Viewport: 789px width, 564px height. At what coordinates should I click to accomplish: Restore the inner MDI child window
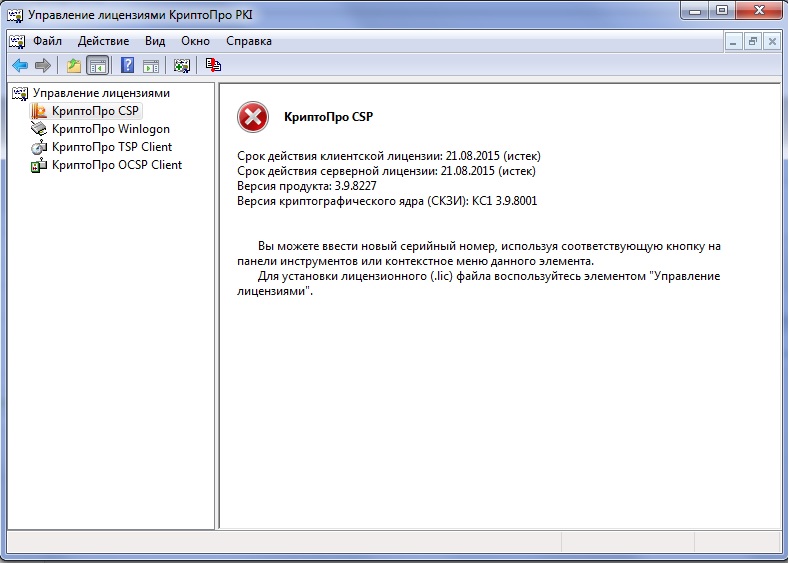click(x=753, y=42)
